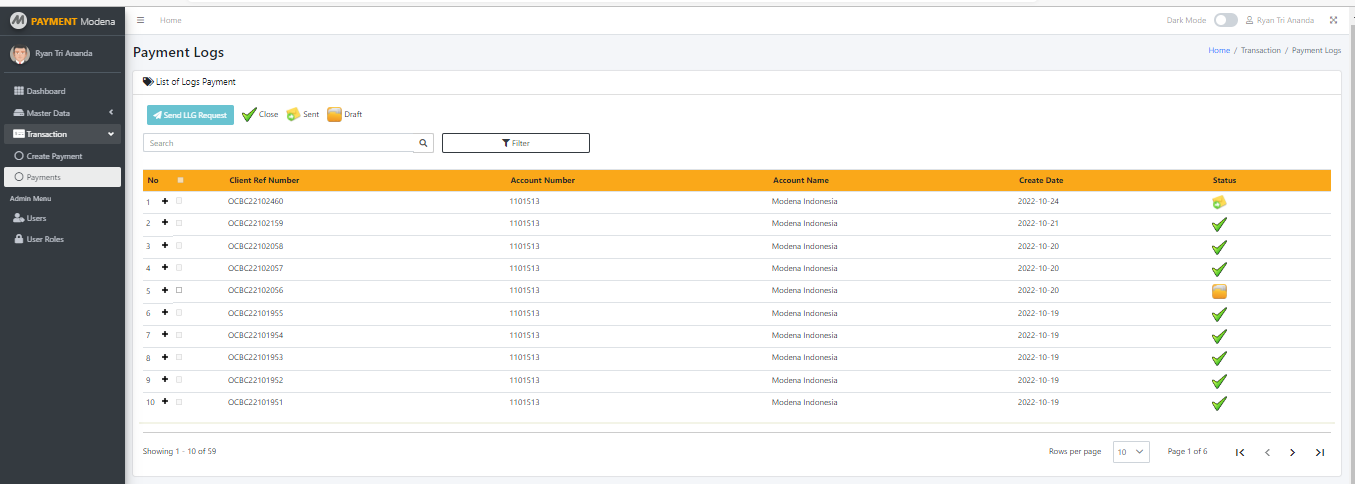Click the search magnifier icon

pos(424,143)
